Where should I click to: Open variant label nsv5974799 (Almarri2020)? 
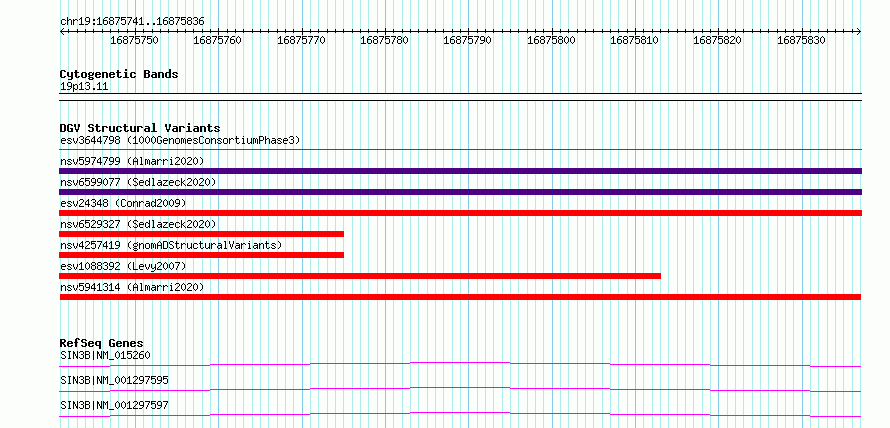coord(132,161)
